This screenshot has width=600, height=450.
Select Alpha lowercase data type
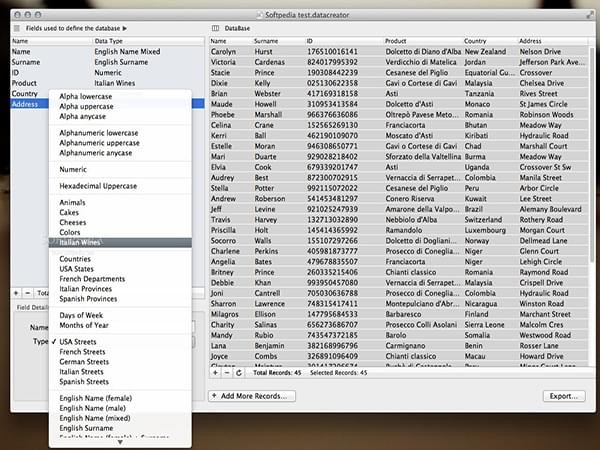pyautogui.click(x=85, y=96)
